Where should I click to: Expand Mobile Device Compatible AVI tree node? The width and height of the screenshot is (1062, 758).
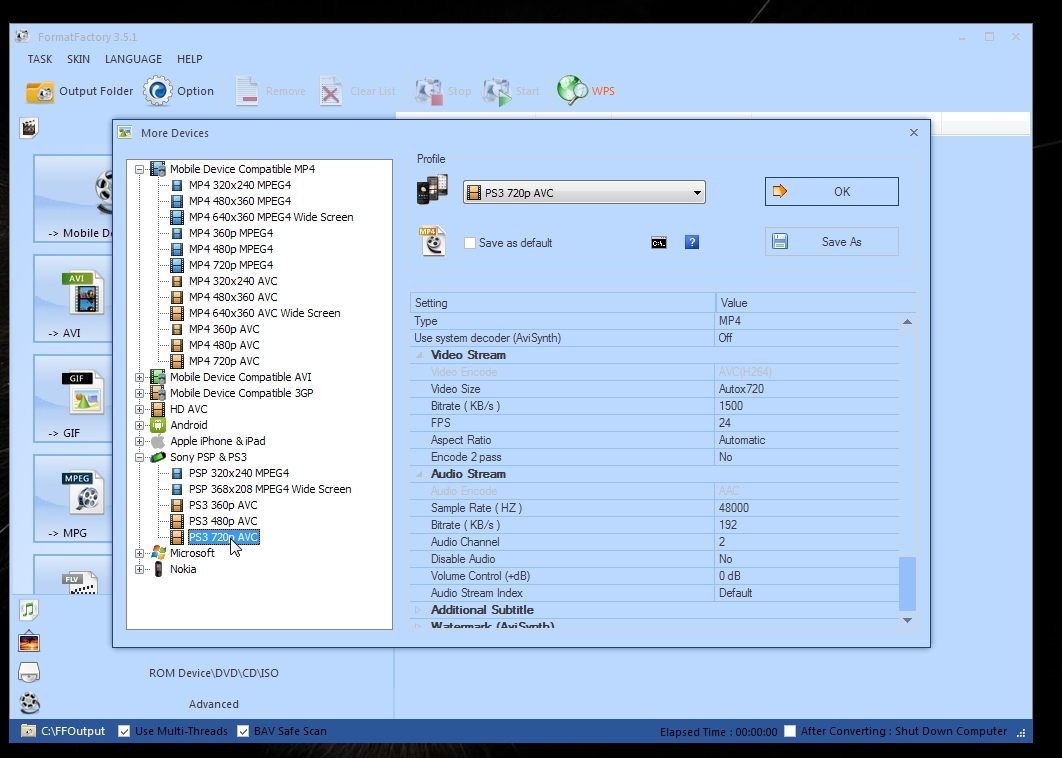click(x=139, y=377)
